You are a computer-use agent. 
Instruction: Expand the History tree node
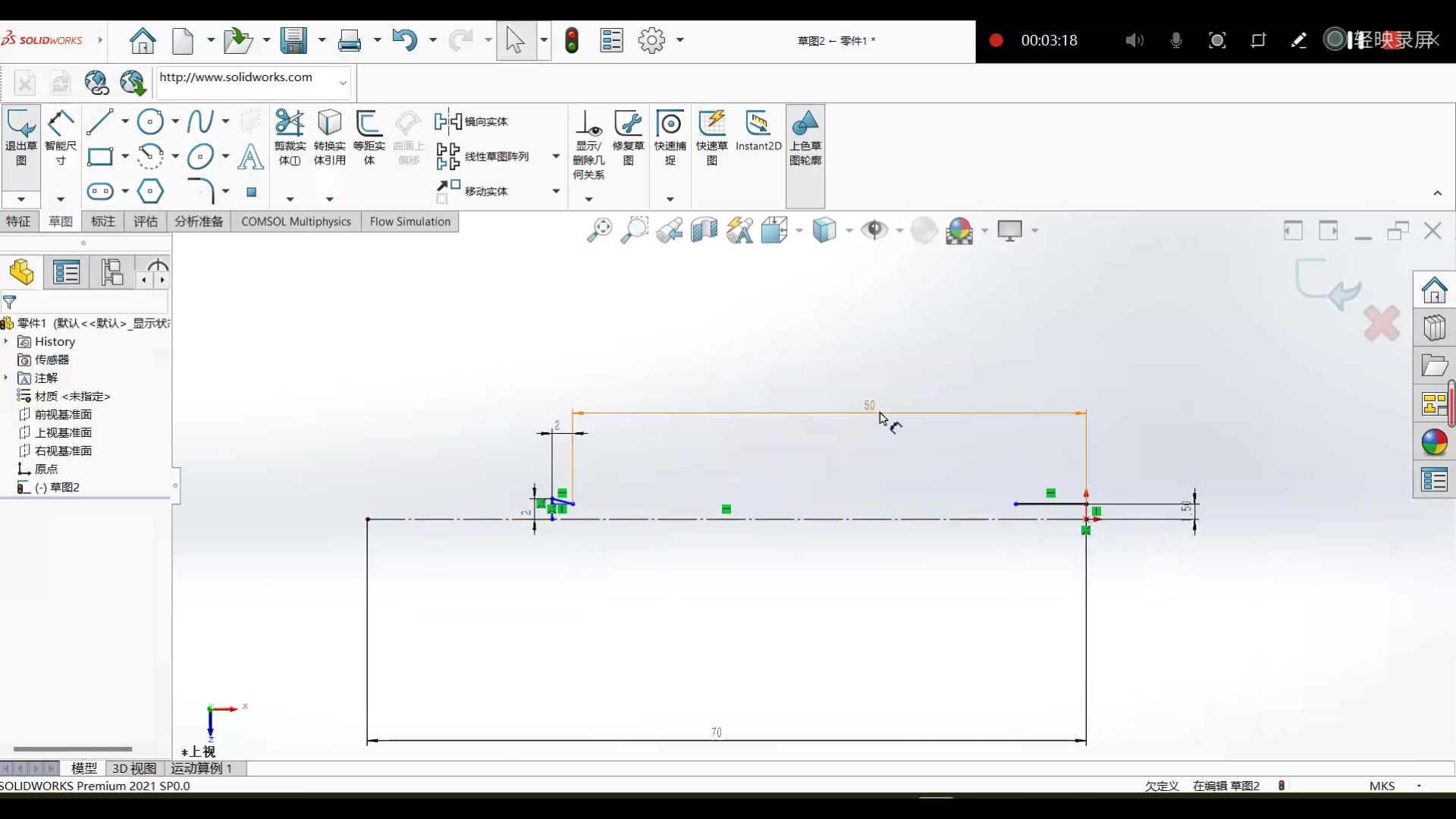coord(6,342)
